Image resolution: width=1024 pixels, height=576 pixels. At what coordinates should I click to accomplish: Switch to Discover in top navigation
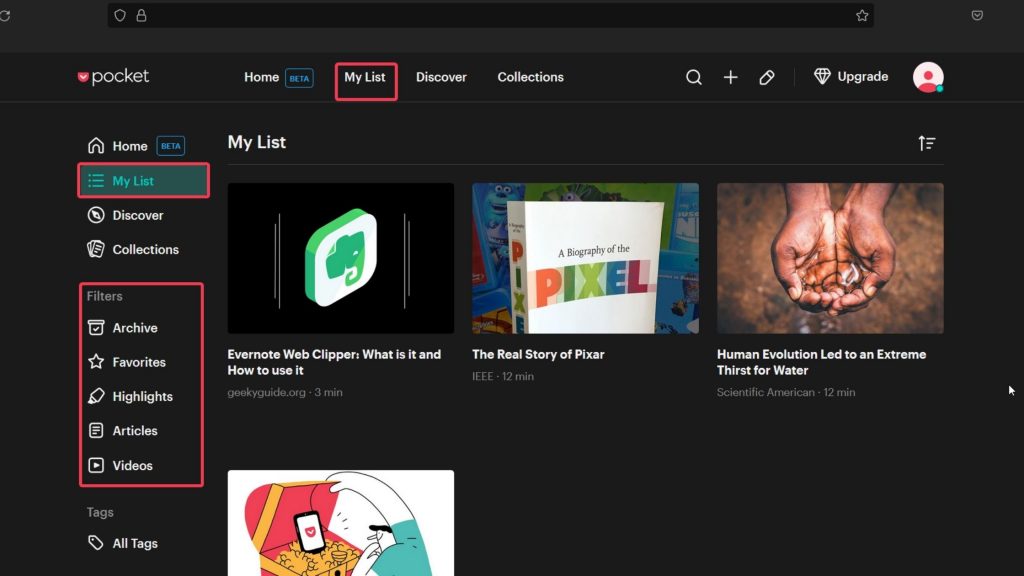pyautogui.click(x=441, y=77)
